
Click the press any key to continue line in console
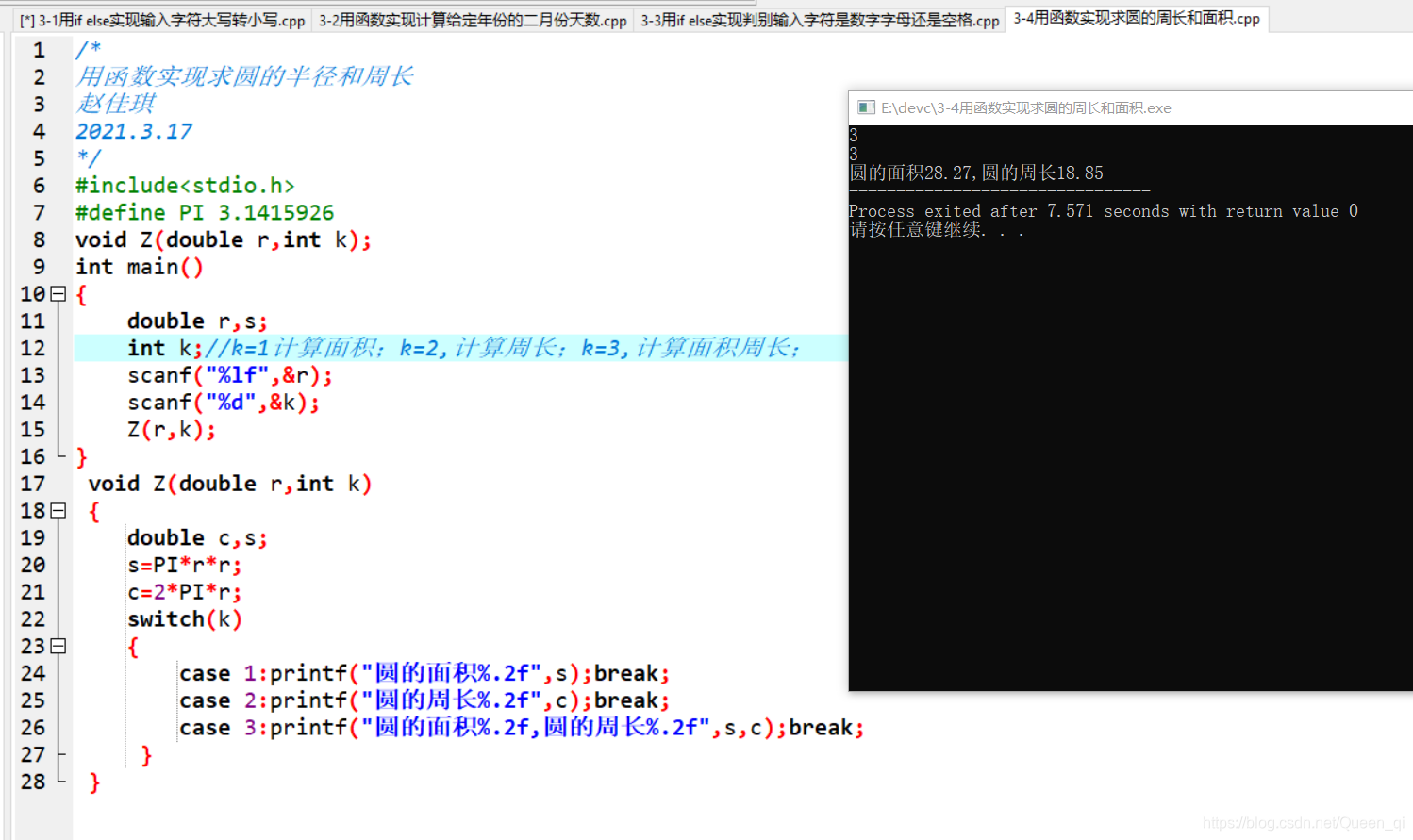[937, 229]
